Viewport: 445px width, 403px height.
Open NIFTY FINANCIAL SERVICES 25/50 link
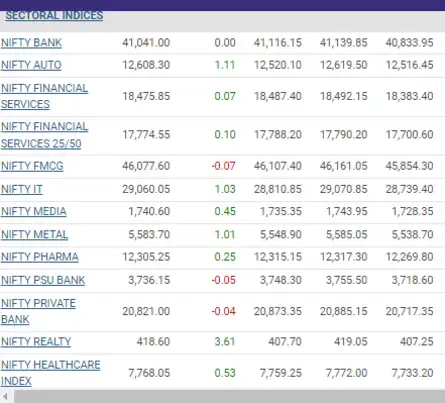44,135
